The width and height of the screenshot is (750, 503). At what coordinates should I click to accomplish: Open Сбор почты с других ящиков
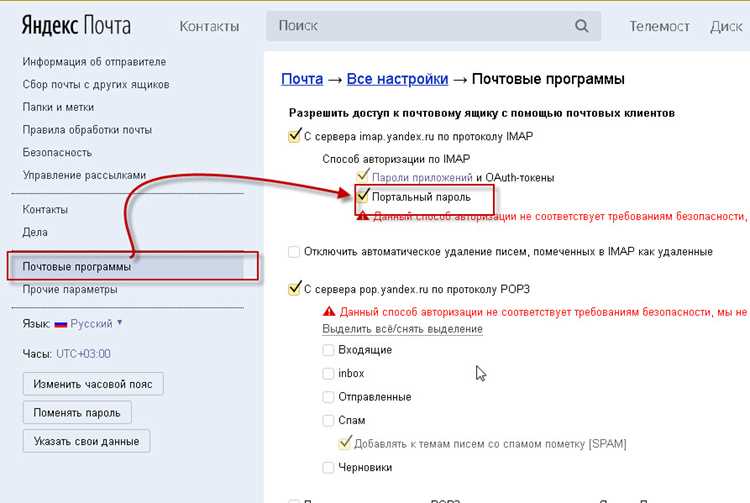tap(96, 85)
